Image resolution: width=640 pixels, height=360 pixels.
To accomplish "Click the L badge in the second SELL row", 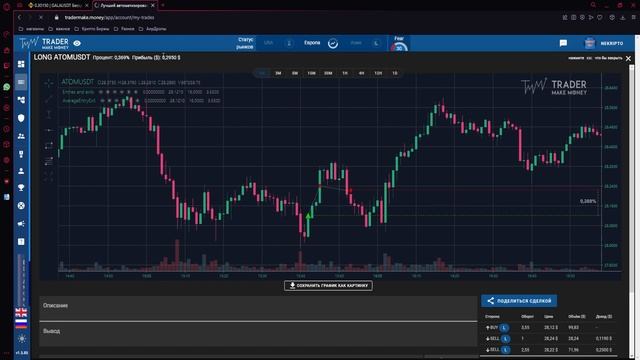I will click(x=505, y=350).
